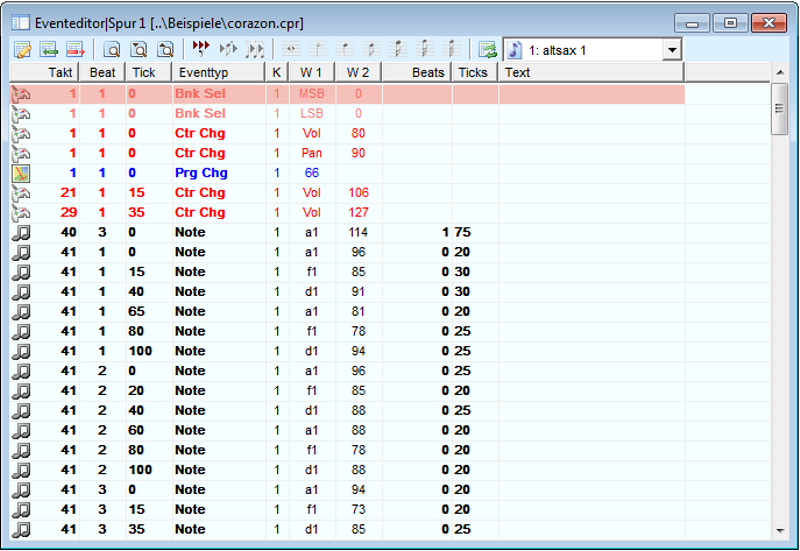Click the program change icon in Prg Chg row
Screen dimensions: 800x551
pos(21,173)
